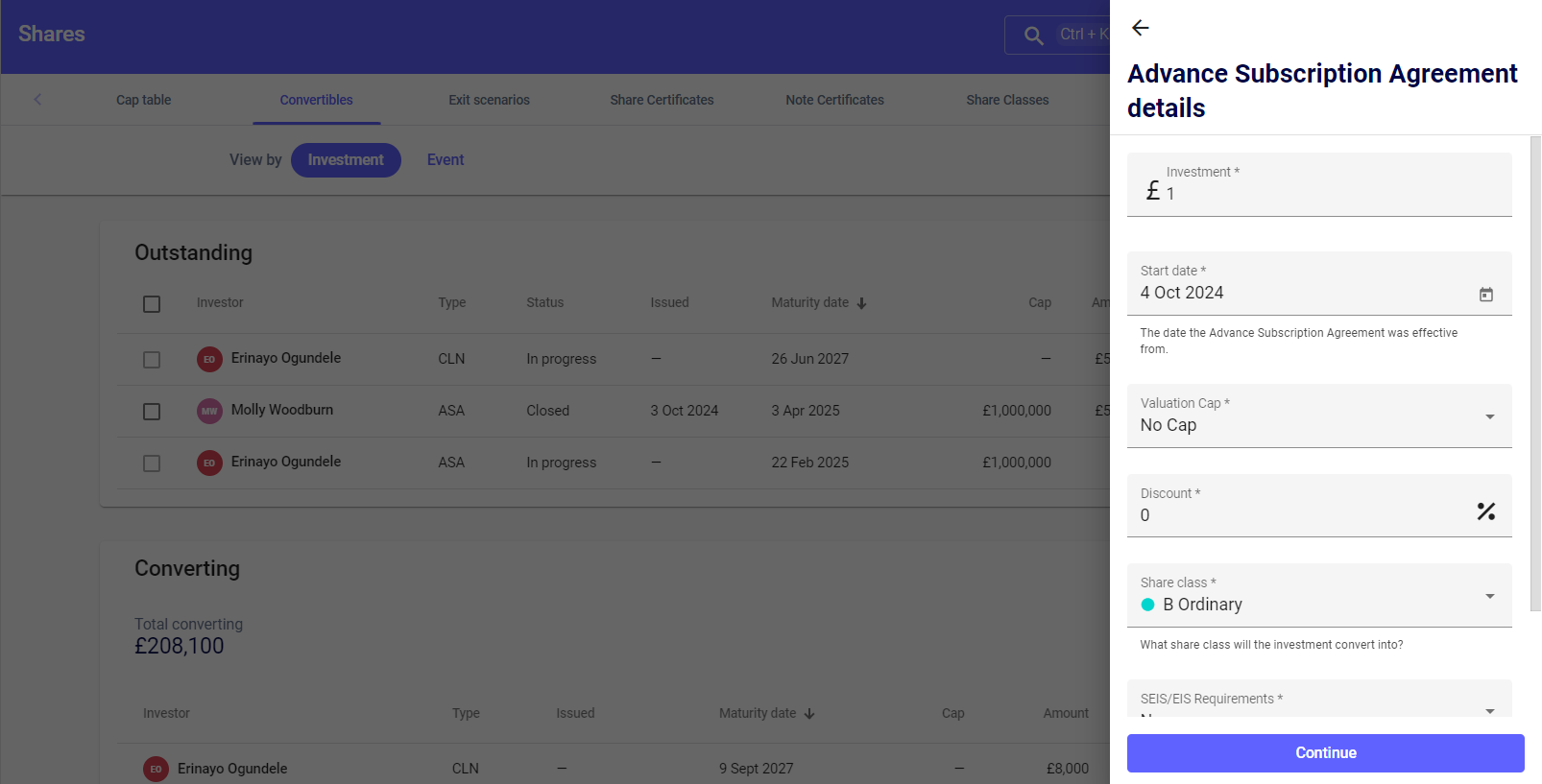Click Molly Woodburn's MW avatar
Screen dimensions: 1542x784
click(x=209, y=411)
